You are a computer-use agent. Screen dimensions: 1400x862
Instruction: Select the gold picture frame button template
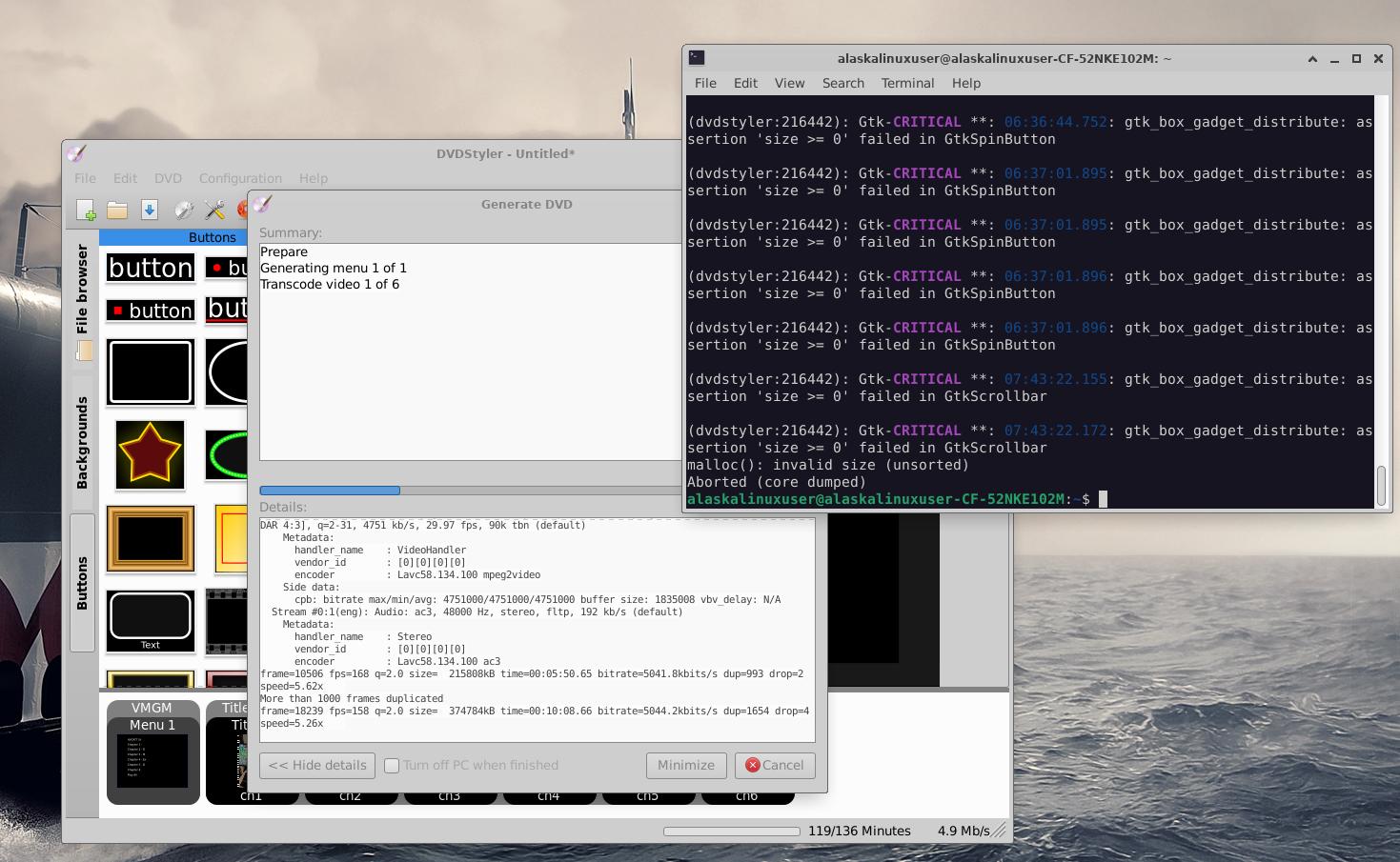[151, 538]
